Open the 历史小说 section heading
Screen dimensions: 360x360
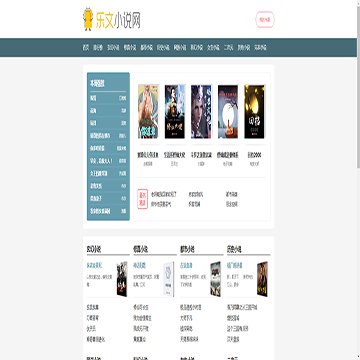click(234, 249)
